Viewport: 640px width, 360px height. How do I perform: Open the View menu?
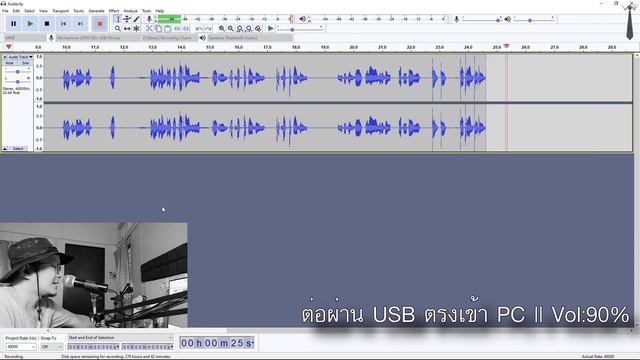(x=43, y=11)
